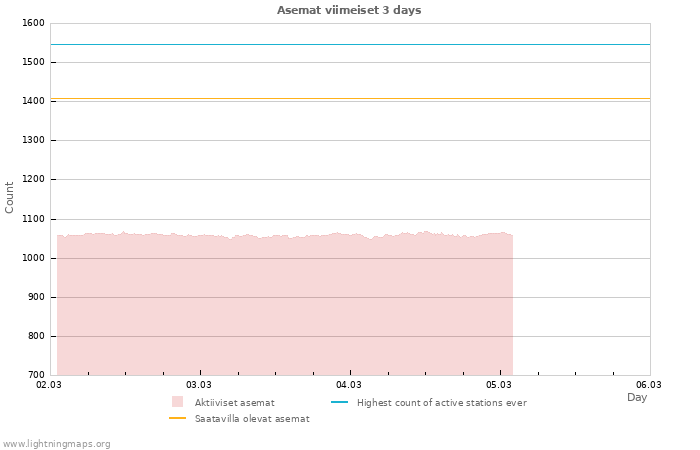This screenshot has width=700, height=450.
Task: Click the Count y-axis label
Action: [10, 197]
